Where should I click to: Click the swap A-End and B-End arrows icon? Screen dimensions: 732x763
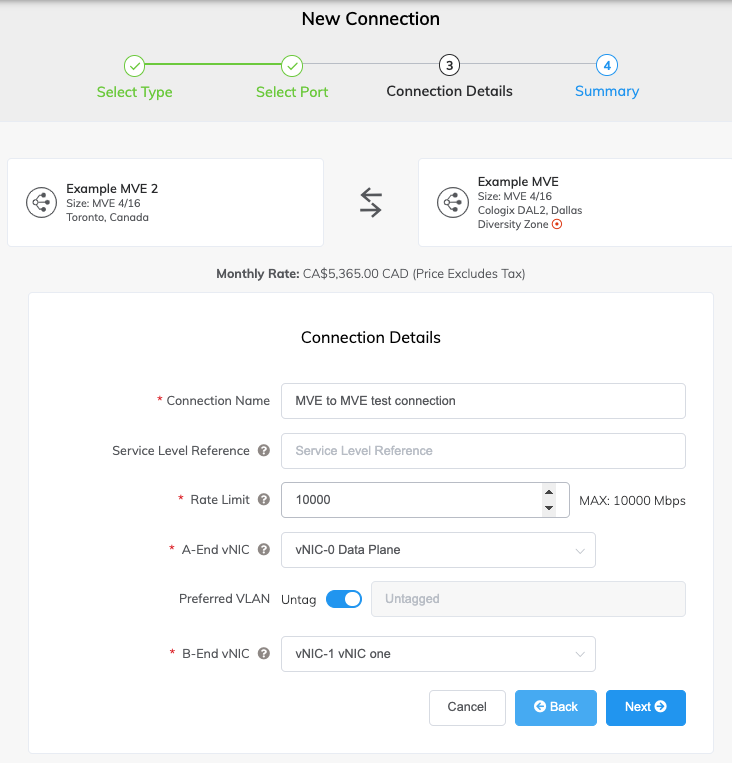click(x=371, y=202)
